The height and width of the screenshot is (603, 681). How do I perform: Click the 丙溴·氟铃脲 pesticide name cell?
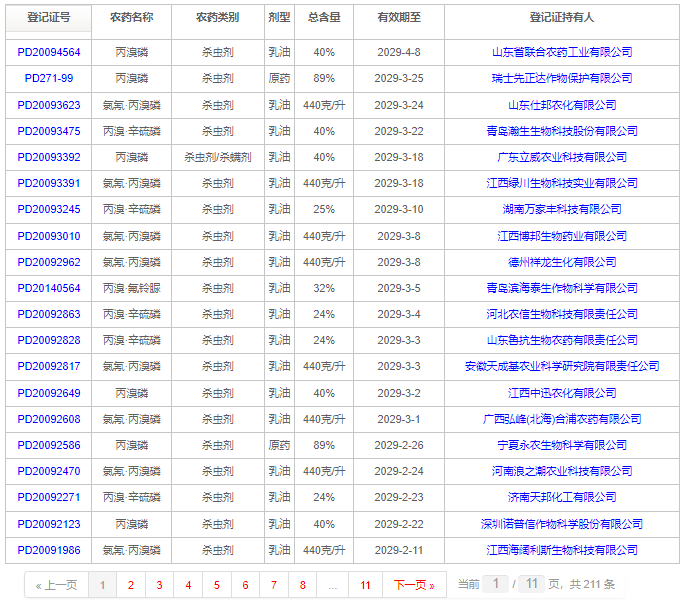click(132, 289)
